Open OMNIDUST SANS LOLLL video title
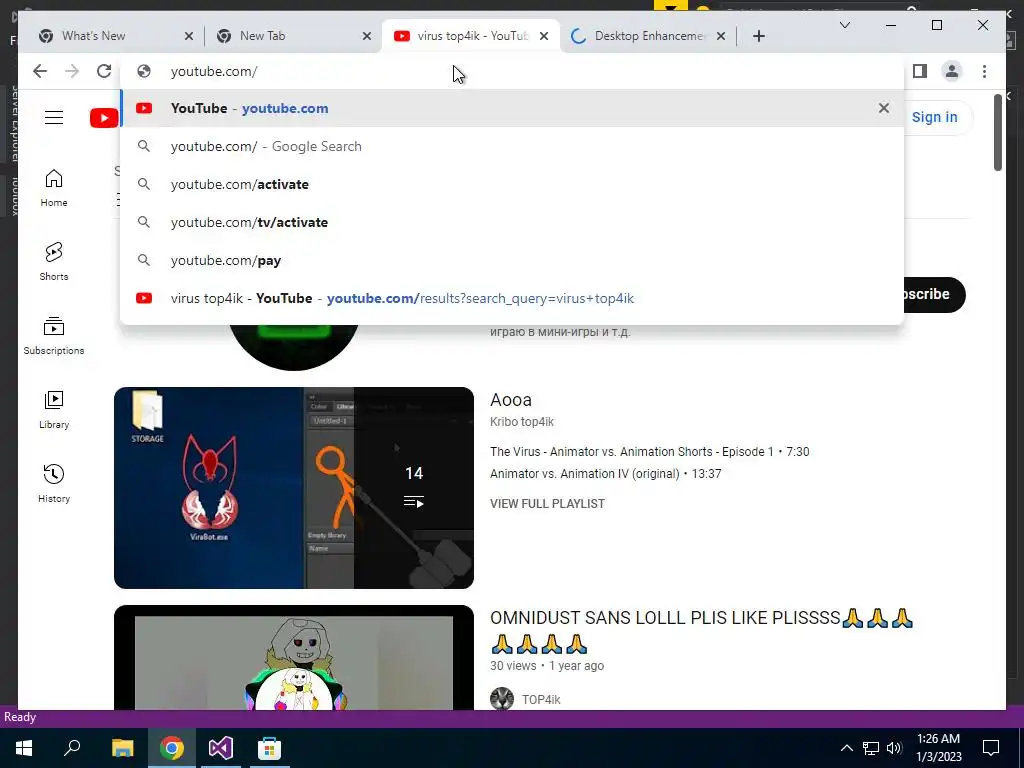The width and height of the screenshot is (1024, 768). point(701,630)
